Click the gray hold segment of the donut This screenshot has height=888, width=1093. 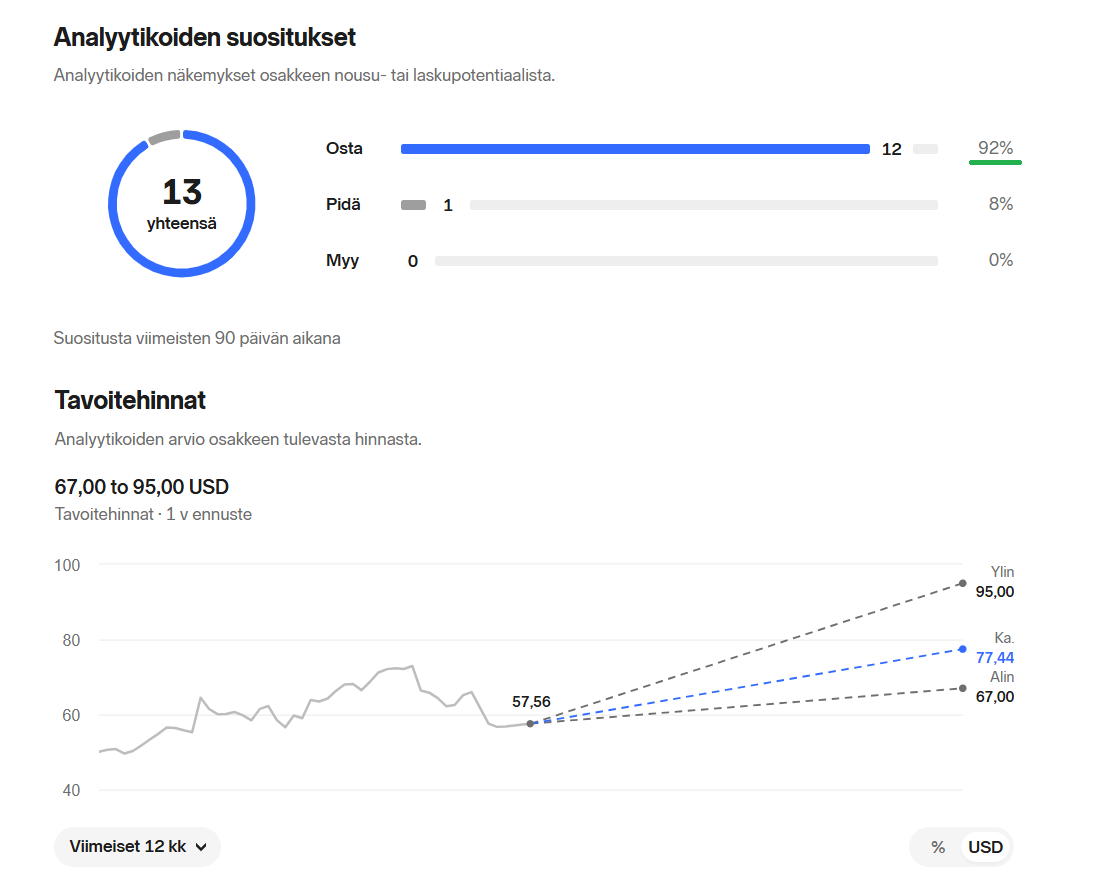coord(165,137)
